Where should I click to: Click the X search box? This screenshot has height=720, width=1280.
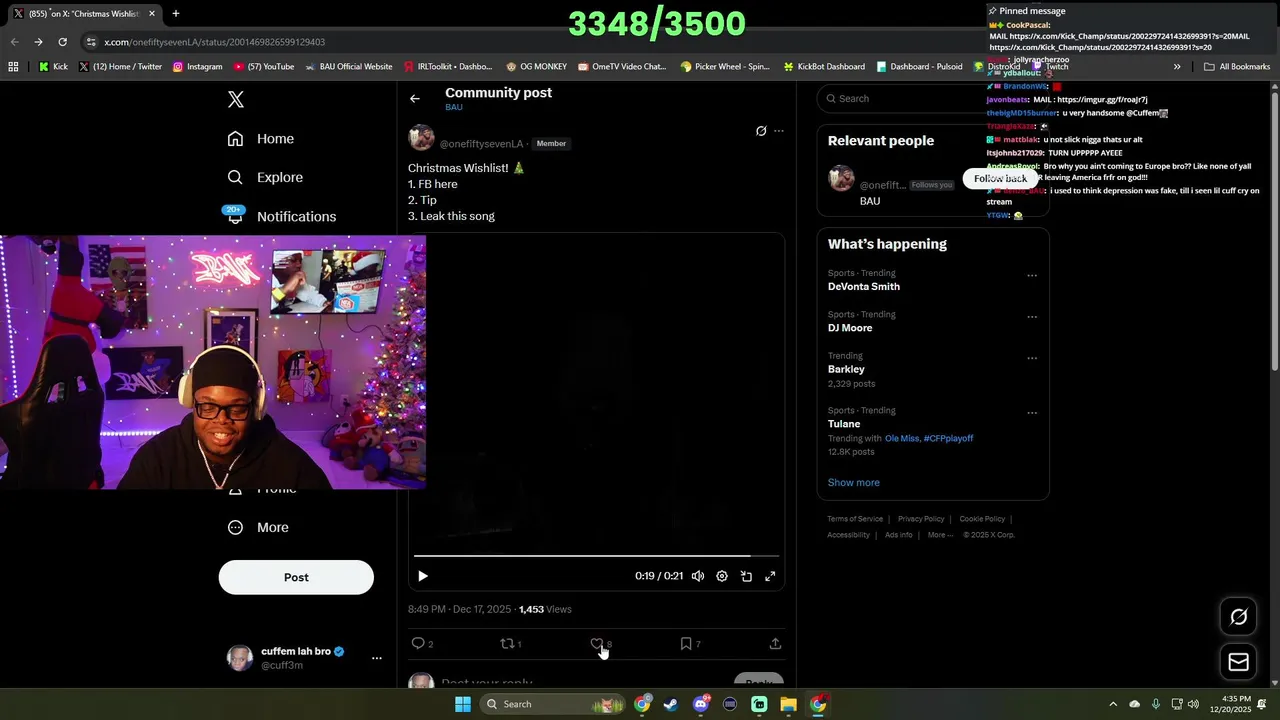[933, 99]
